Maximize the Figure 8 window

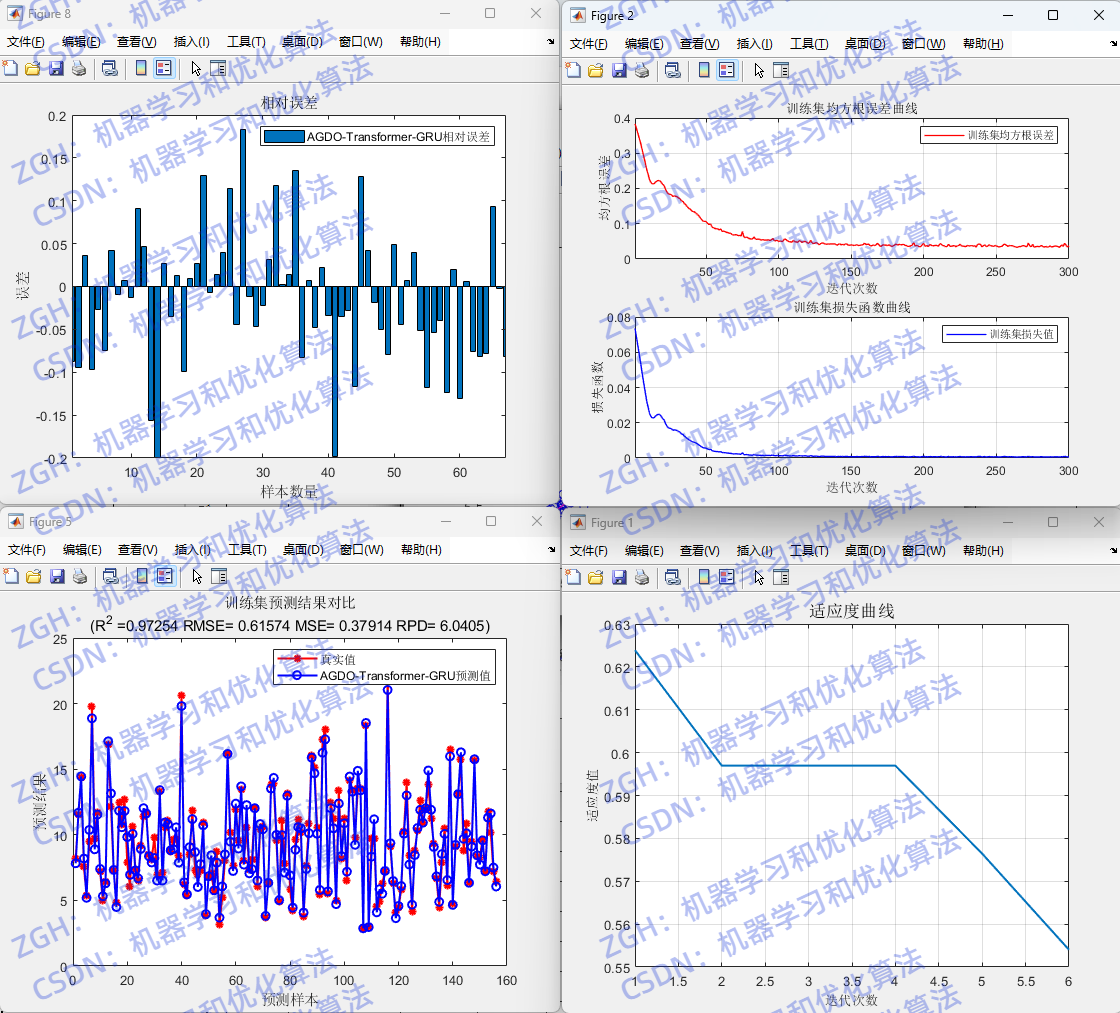[490, 13]
